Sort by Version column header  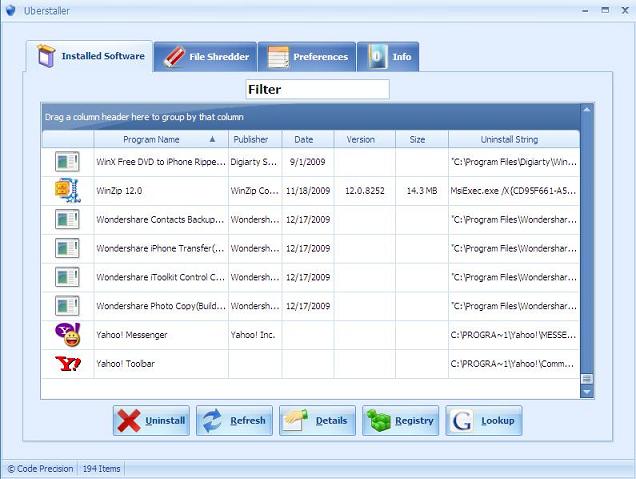pyautogui.click(x=365, y=140)
